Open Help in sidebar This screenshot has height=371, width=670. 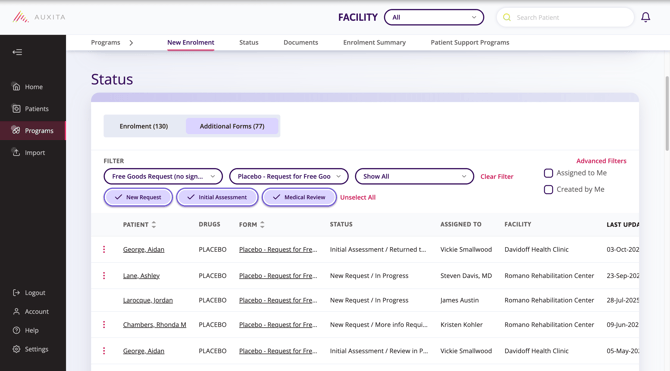(25, 330)
